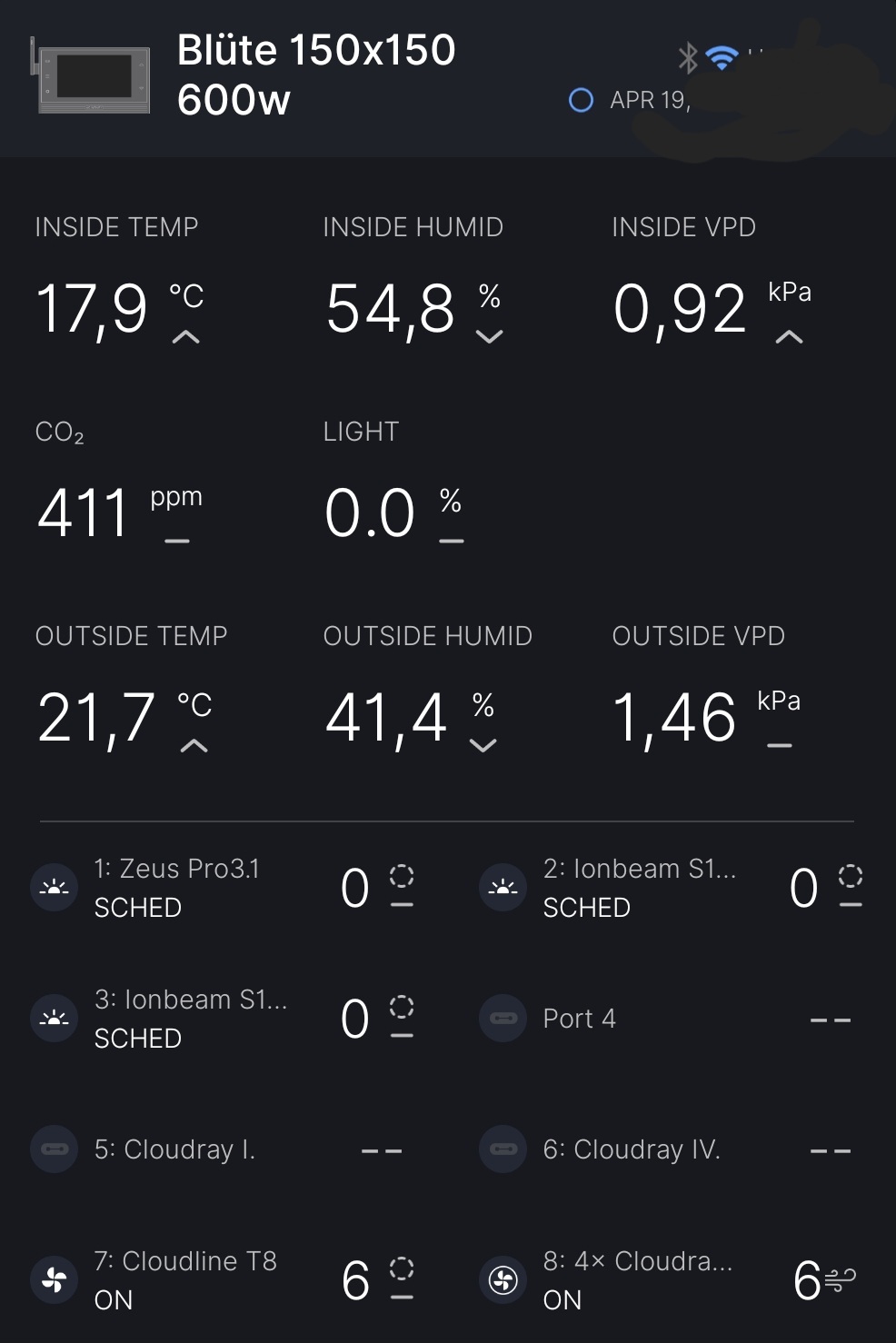Image resolution: width=896 pixels, height=1343 pixels.
Task: Select the outside temperature 21,7 reading
Action: (x=95, y=718)
